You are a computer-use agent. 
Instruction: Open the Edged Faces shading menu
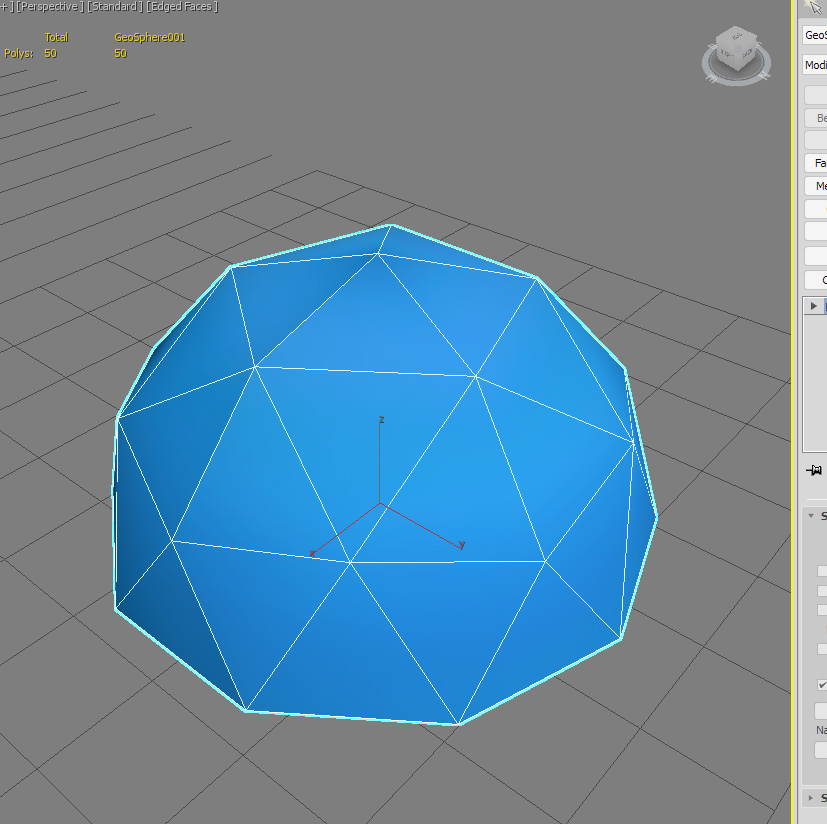(x=181, y=6)
